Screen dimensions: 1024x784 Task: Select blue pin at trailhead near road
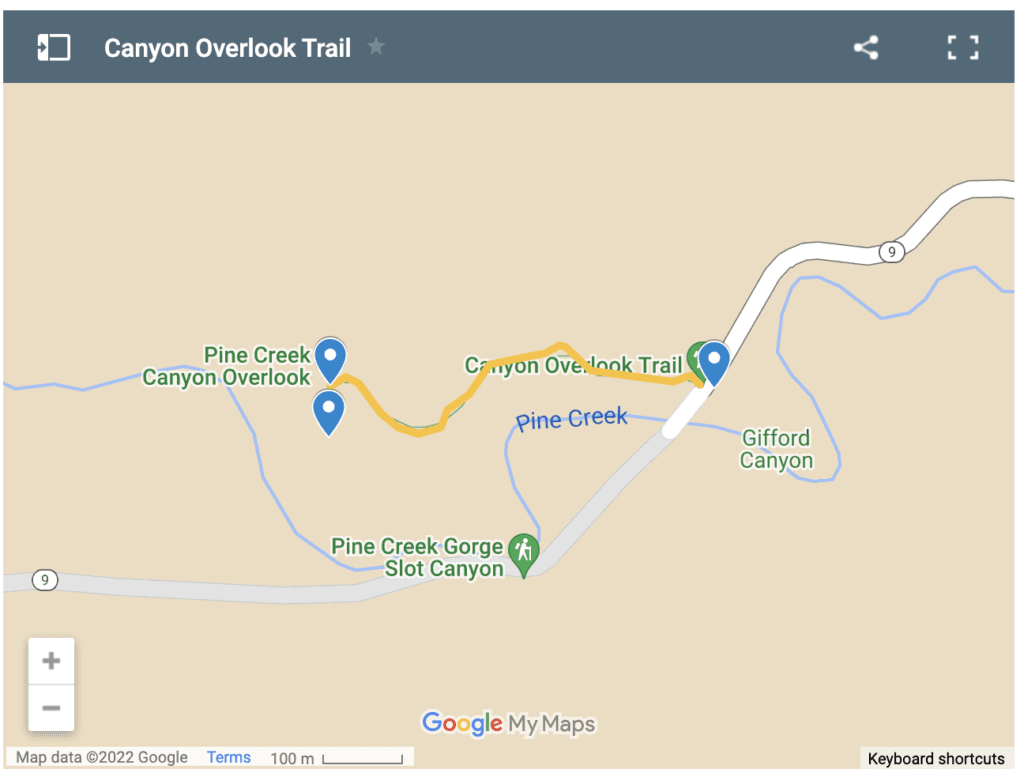coord(714,363)
